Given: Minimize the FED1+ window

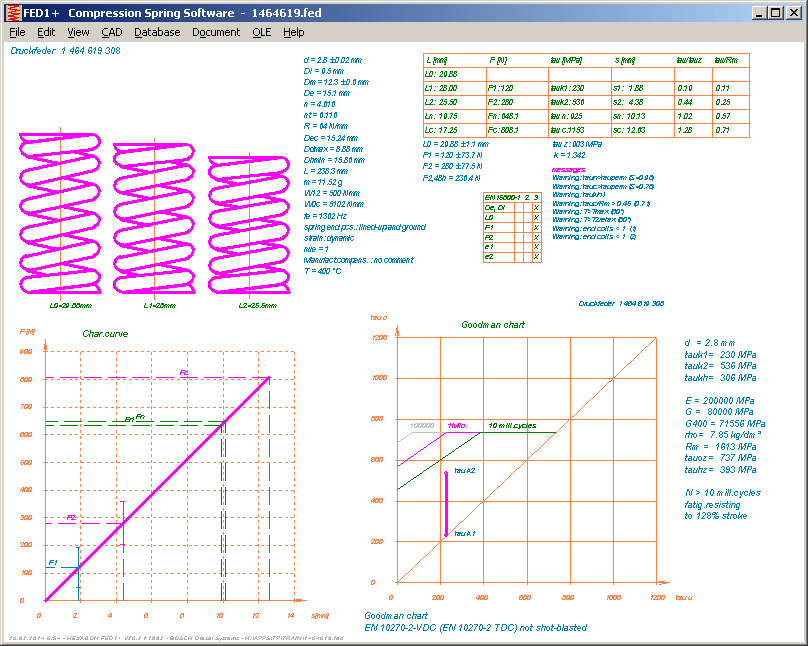Looking at the screenshot, I should pos(759,12).
